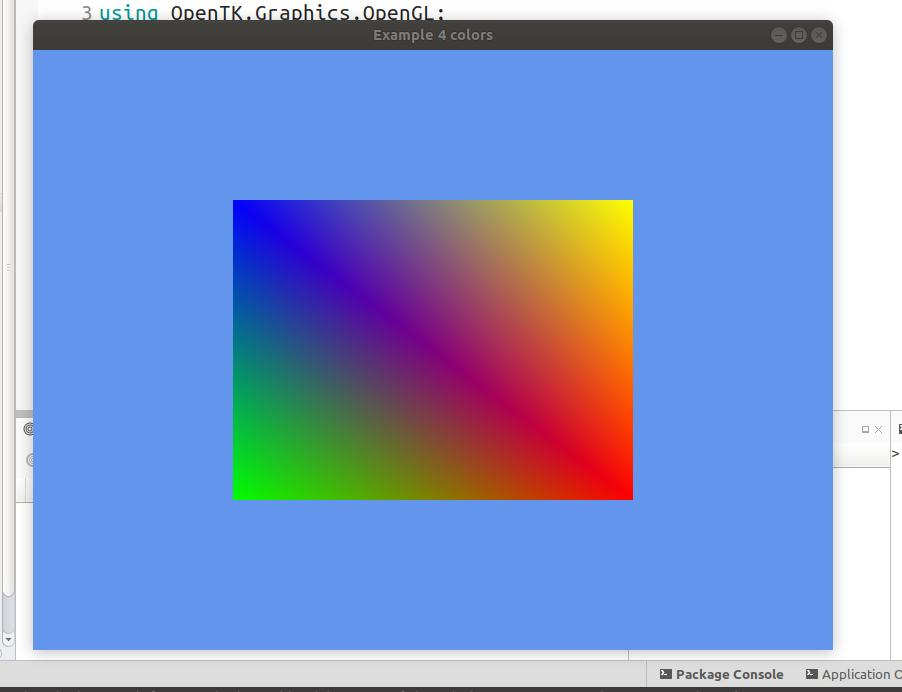Maximize the Example 4 colors window

(799, 35)
